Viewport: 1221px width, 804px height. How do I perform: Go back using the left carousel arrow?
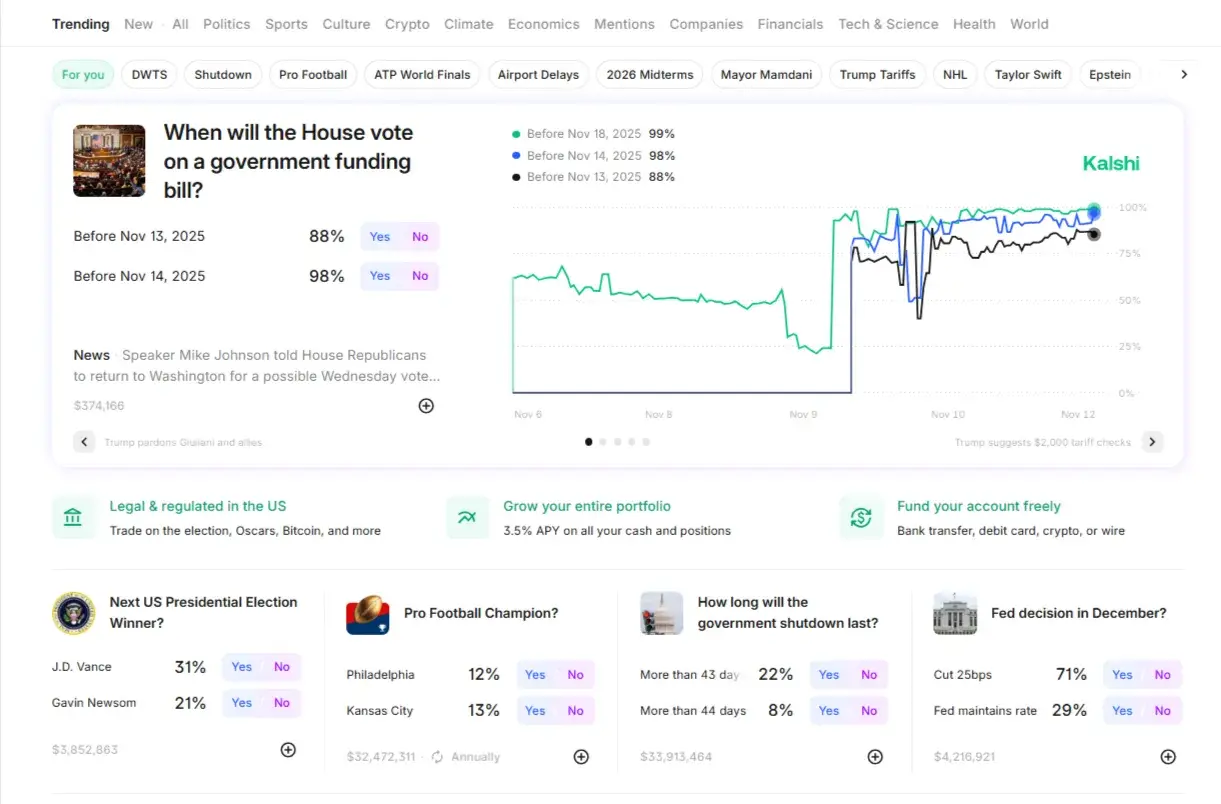pyautogui.click(x=84, y=441)
